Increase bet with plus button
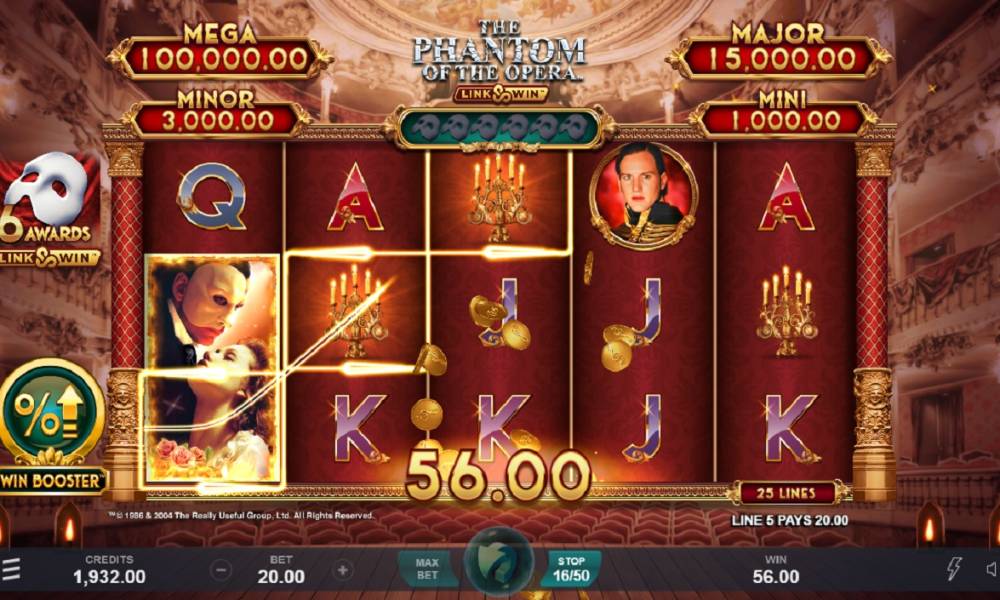This screenshot has height=600, width=1000. tap(342, 569)
